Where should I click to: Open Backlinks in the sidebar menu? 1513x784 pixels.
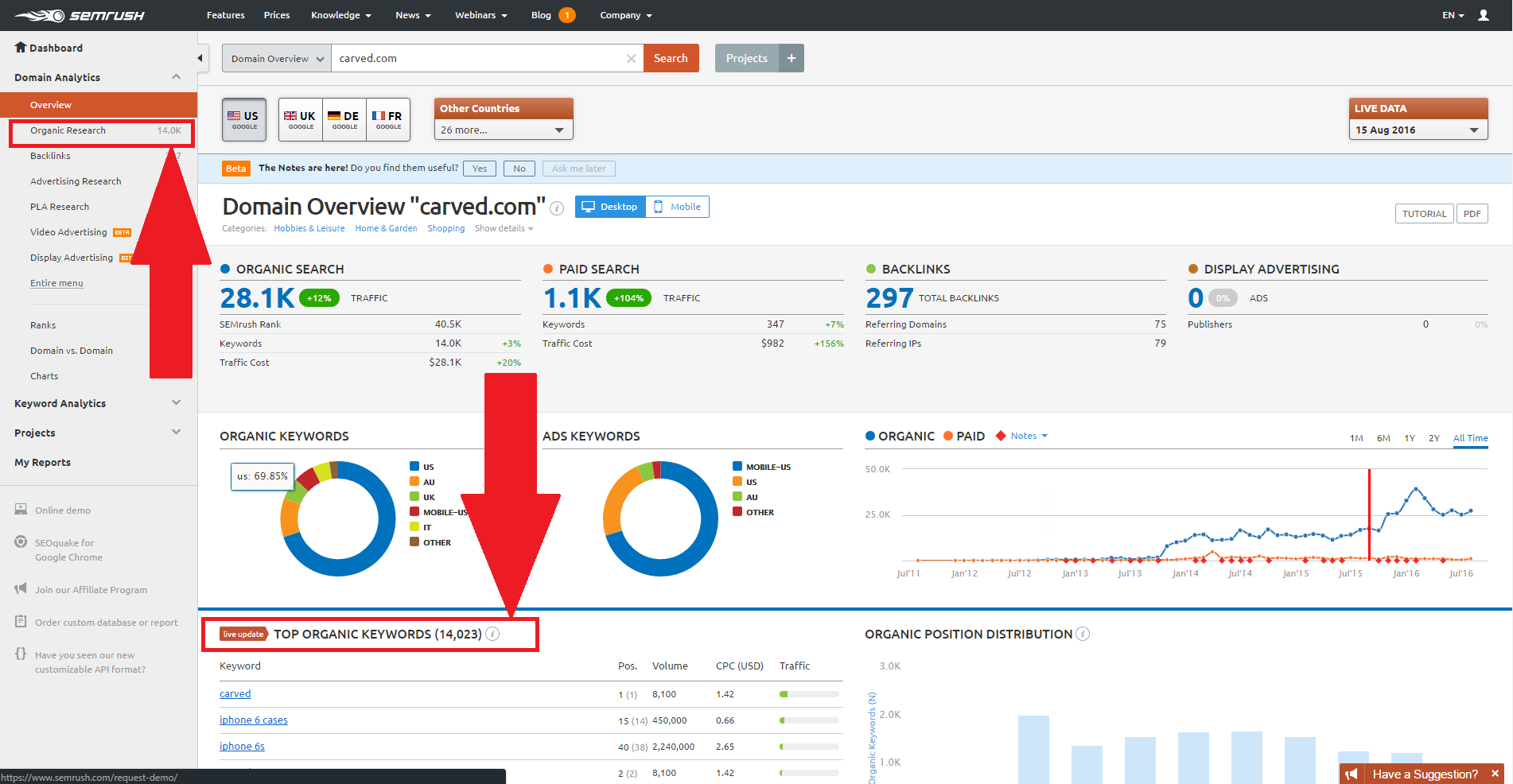[x=50, y=156]
